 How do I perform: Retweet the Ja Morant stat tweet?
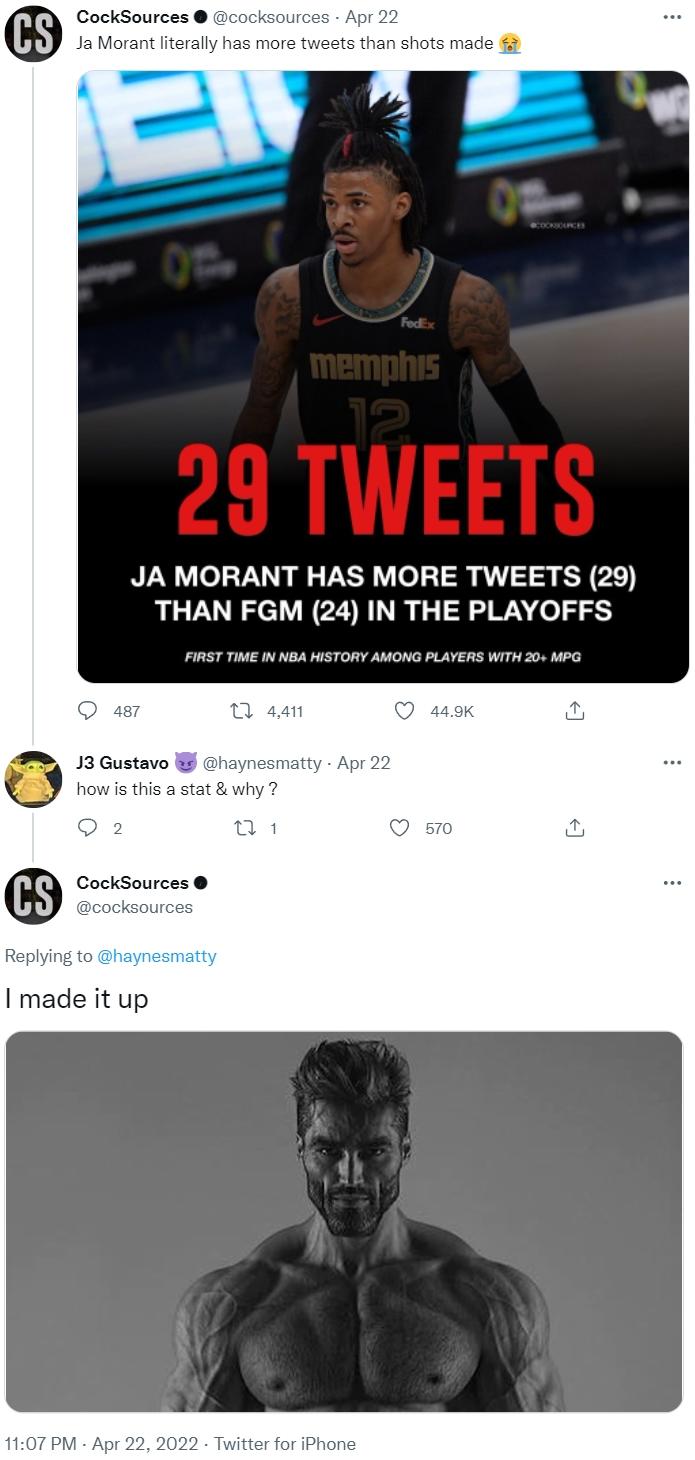point(240,711)
